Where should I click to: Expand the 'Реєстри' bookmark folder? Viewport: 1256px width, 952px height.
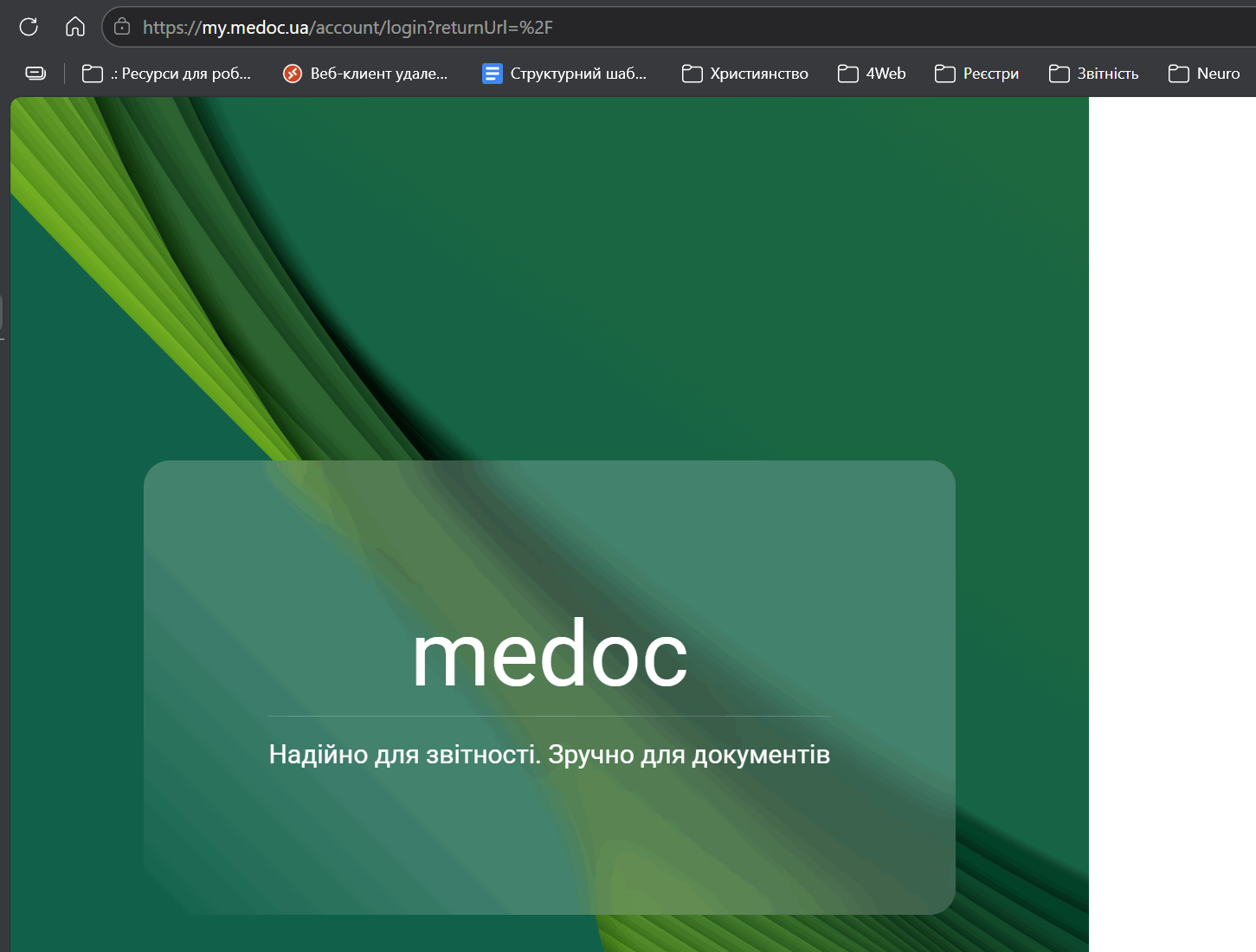click(x=976, y=74)
